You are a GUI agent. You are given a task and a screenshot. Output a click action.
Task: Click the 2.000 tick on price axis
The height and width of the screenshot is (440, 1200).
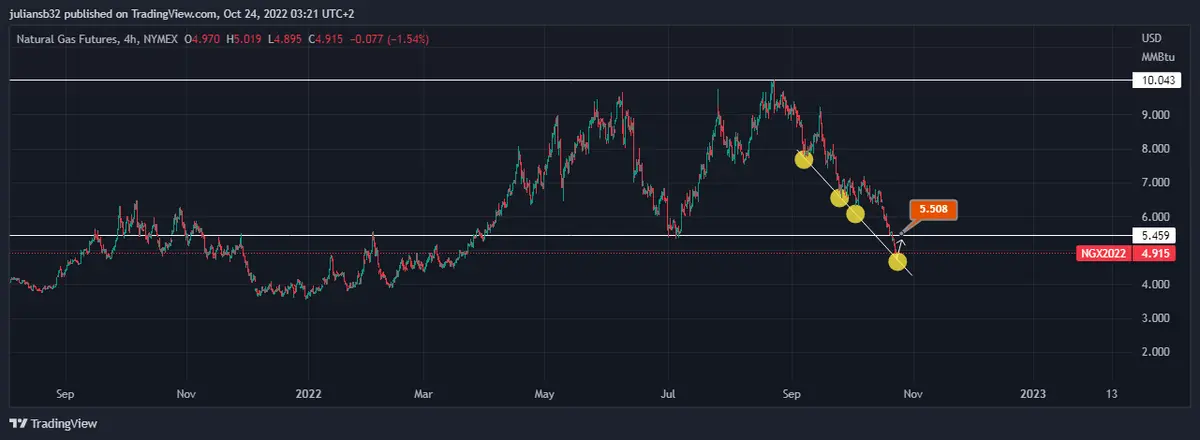click(x=1155, y=352)
